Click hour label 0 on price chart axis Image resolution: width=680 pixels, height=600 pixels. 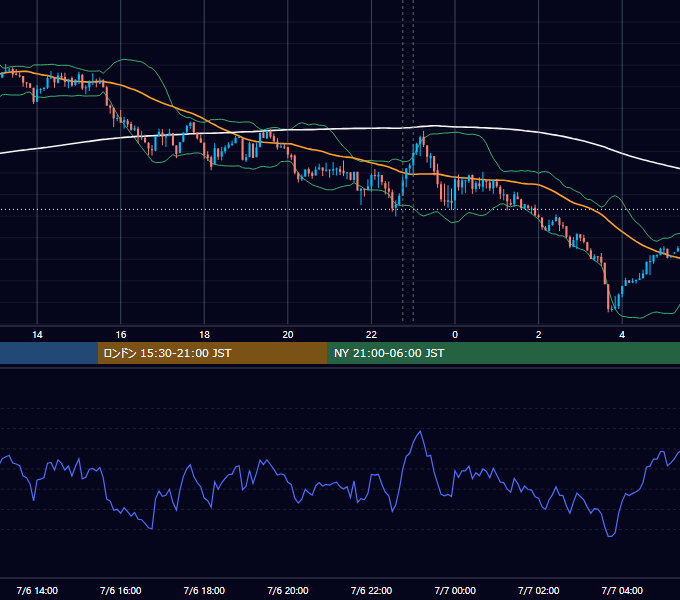click(x=455, y=335)
